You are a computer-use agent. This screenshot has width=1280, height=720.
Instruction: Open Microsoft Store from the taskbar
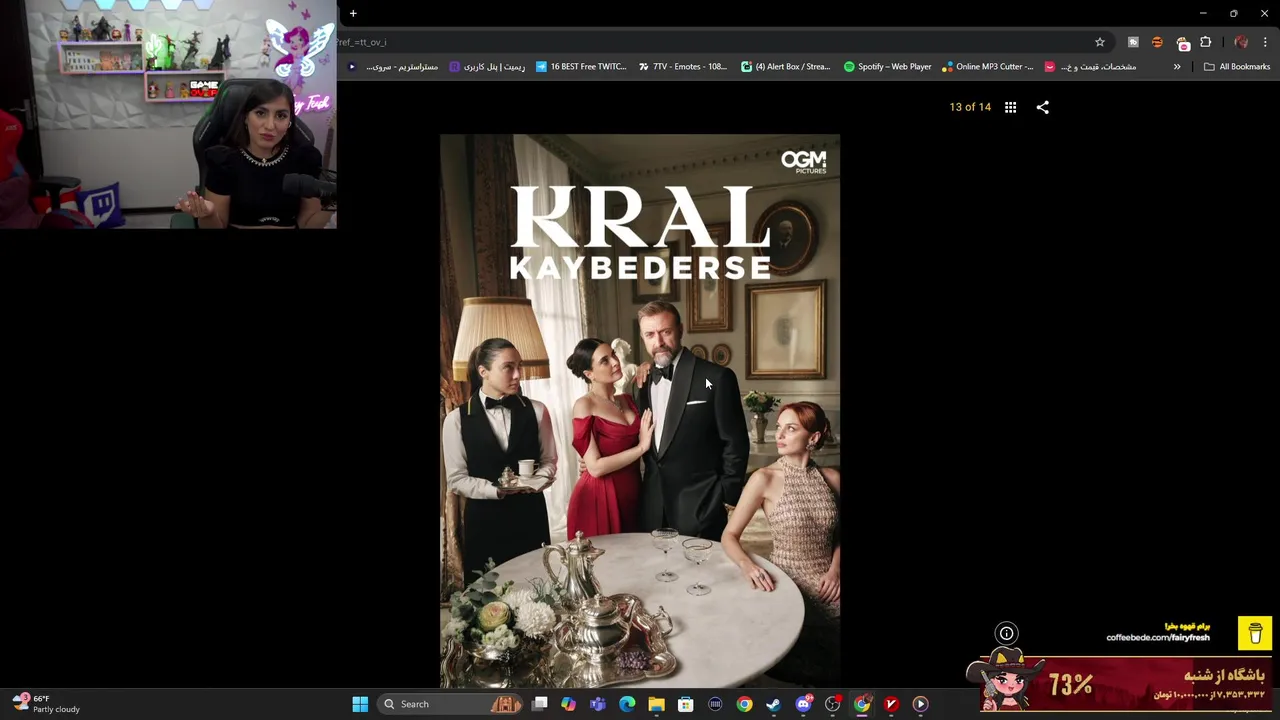click(686, 704)
